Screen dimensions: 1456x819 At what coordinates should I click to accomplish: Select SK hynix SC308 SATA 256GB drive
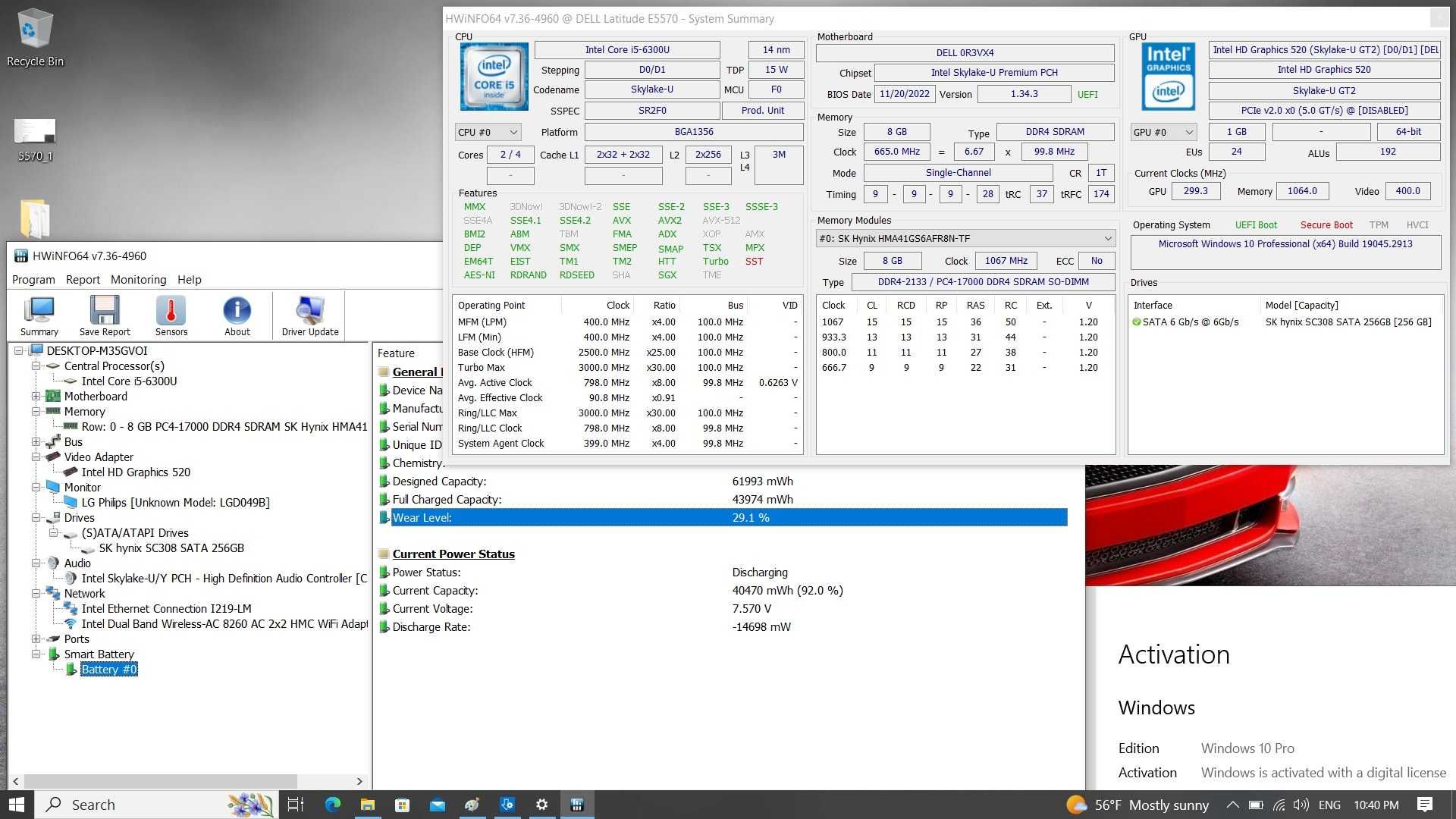(x=171, y=548)
